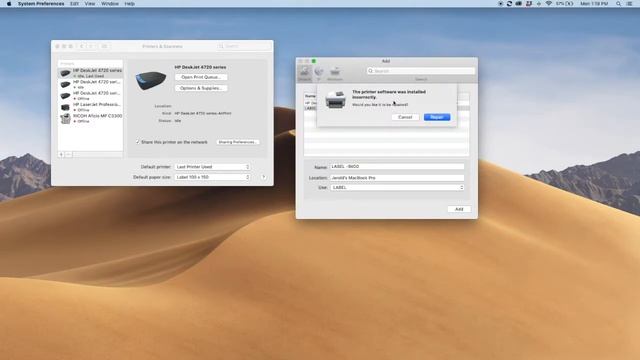Screen dimensions: 640x360
Task: Click the forward arrow in Printers & Scanners
Action: tap(91, 46)
